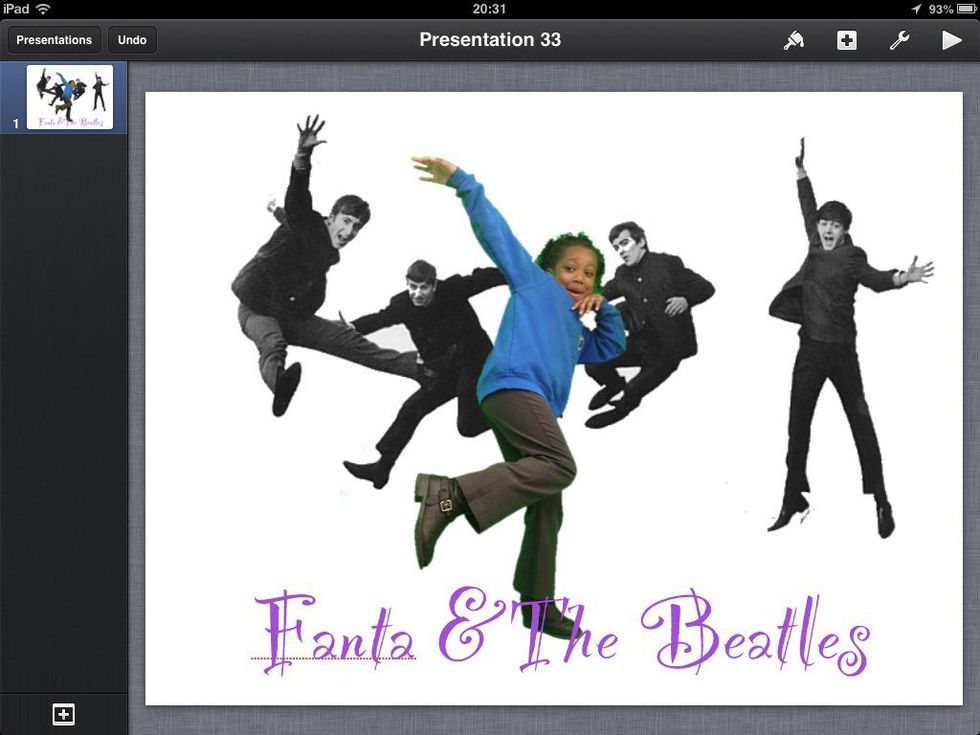Tap the battery indicator showing 93%
The width and height of the screenshot is (980, 735).
click(966, 9)
